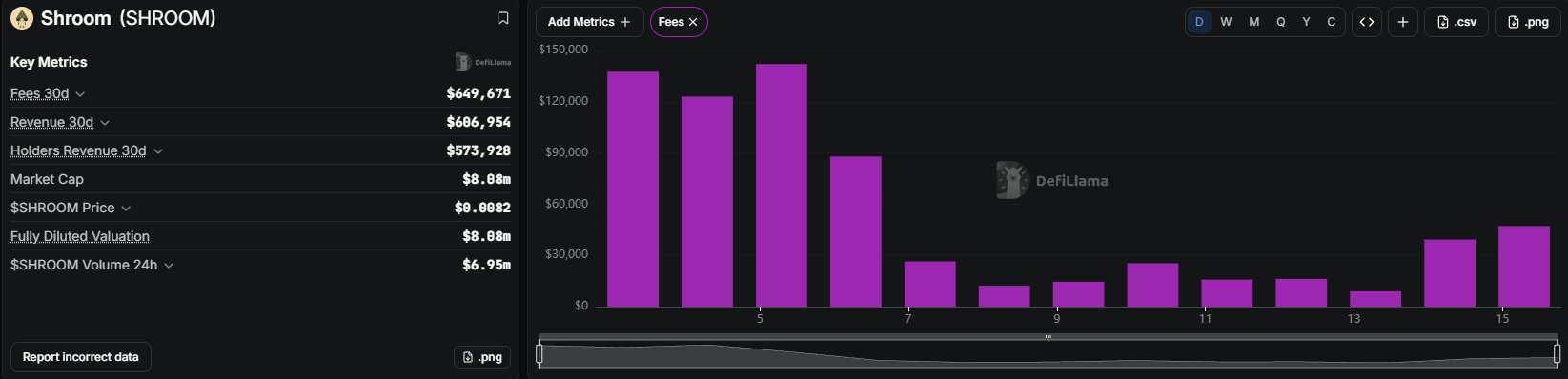Click the Fully Diluted Valuation label
The width and height of the screenshot is (1568, 379).
click(80, 236)
